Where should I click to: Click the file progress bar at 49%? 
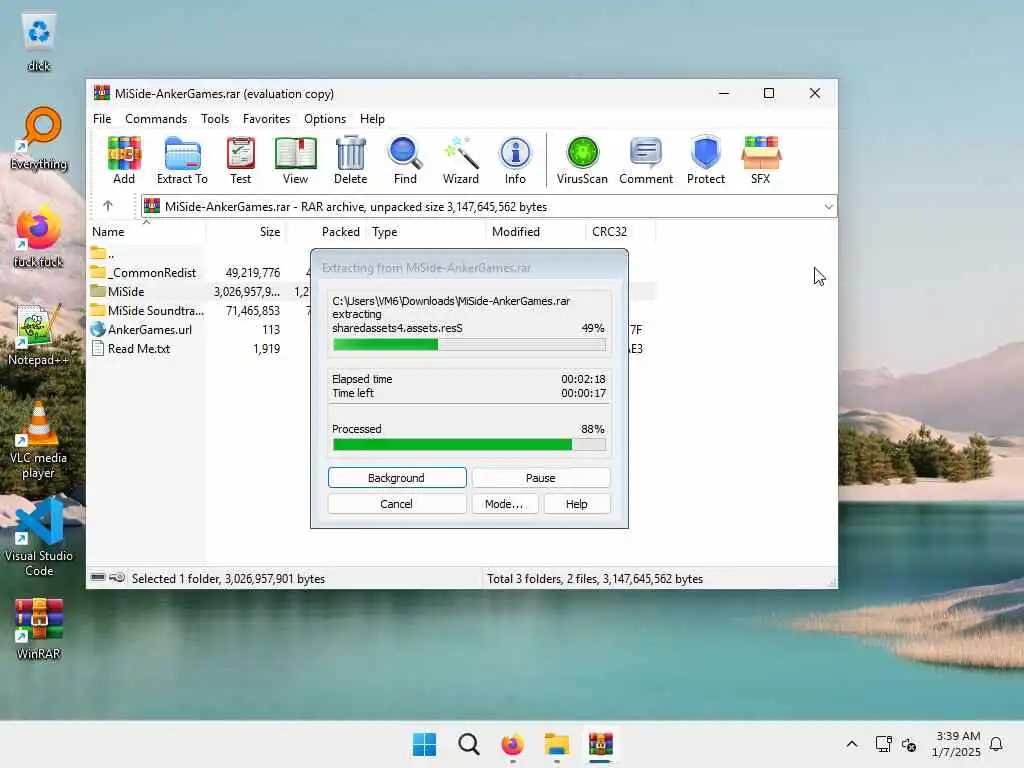[469, 344]
